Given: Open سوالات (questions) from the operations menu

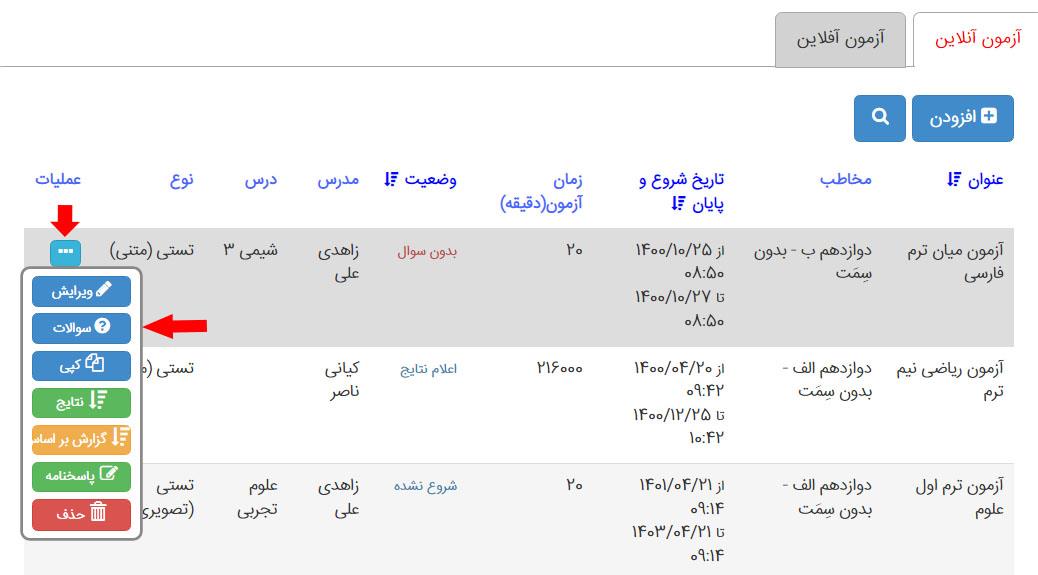Looking at the screenshot, I should 81,327.
